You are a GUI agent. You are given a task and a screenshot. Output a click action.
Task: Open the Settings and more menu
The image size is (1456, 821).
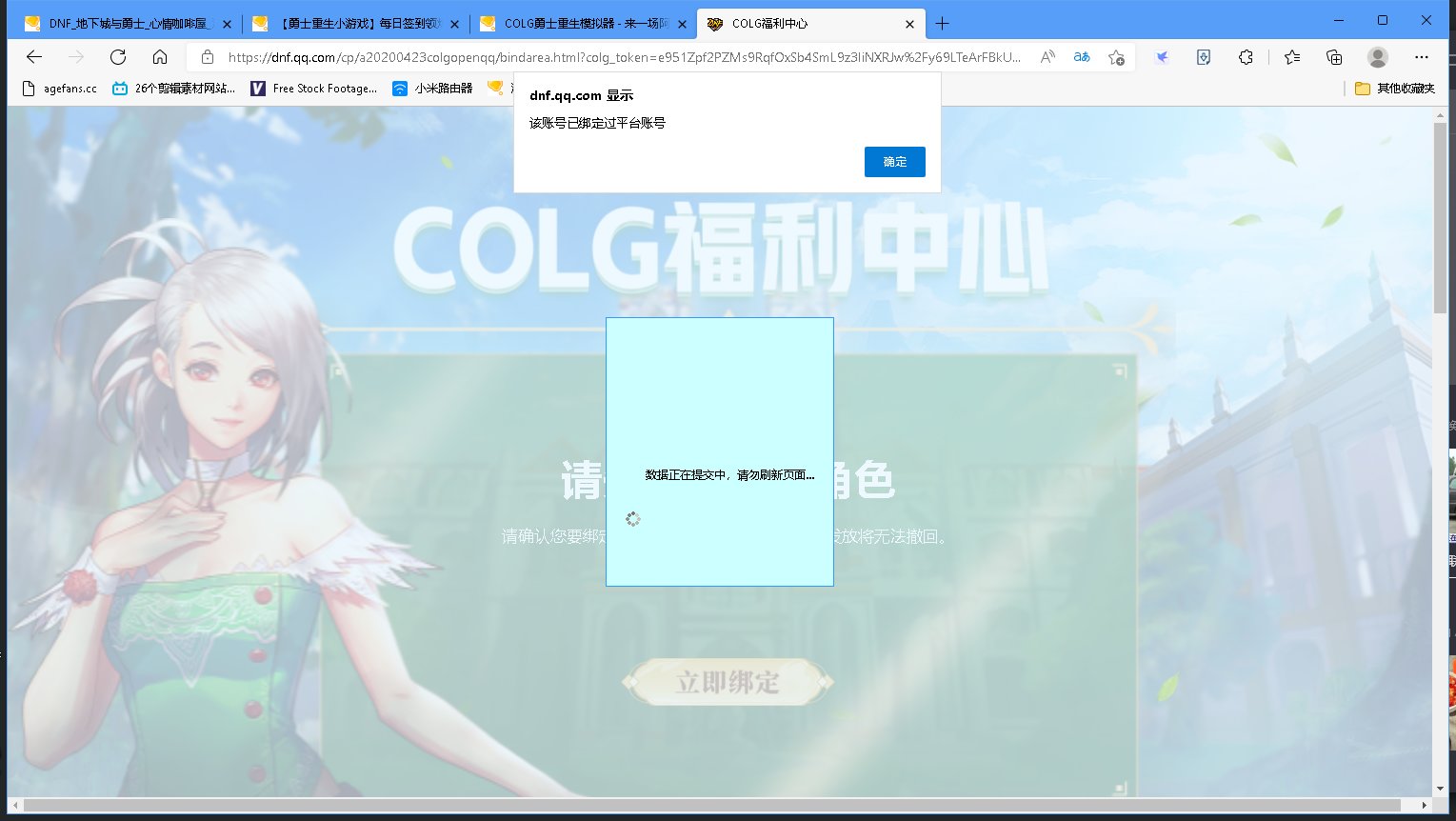(x=1422, y=57)
